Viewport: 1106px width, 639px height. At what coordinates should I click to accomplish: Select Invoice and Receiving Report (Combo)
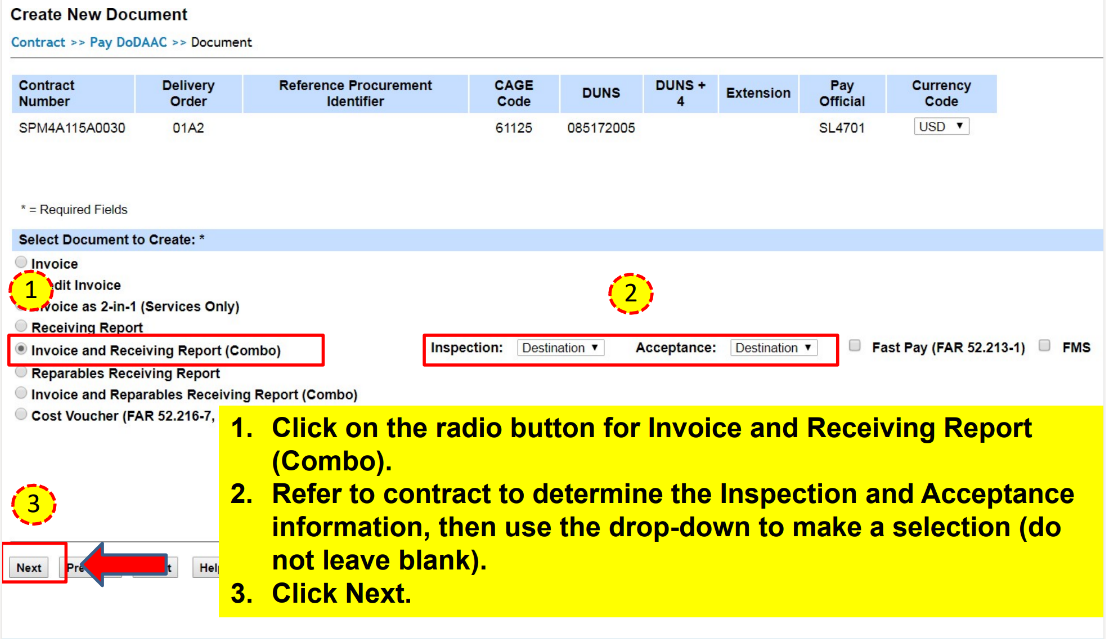point(21,350)
